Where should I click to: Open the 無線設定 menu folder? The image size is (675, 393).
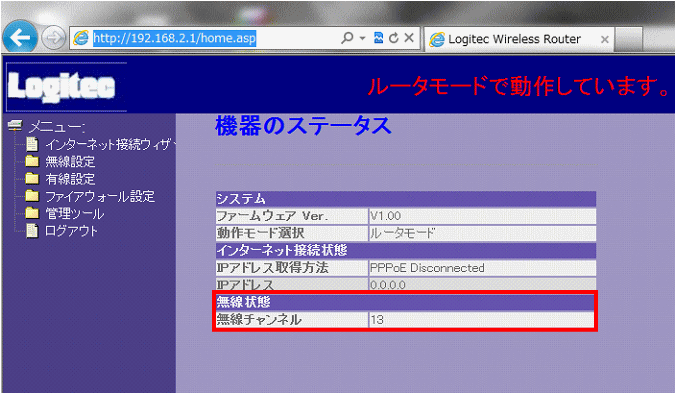[x=70, y=161]
